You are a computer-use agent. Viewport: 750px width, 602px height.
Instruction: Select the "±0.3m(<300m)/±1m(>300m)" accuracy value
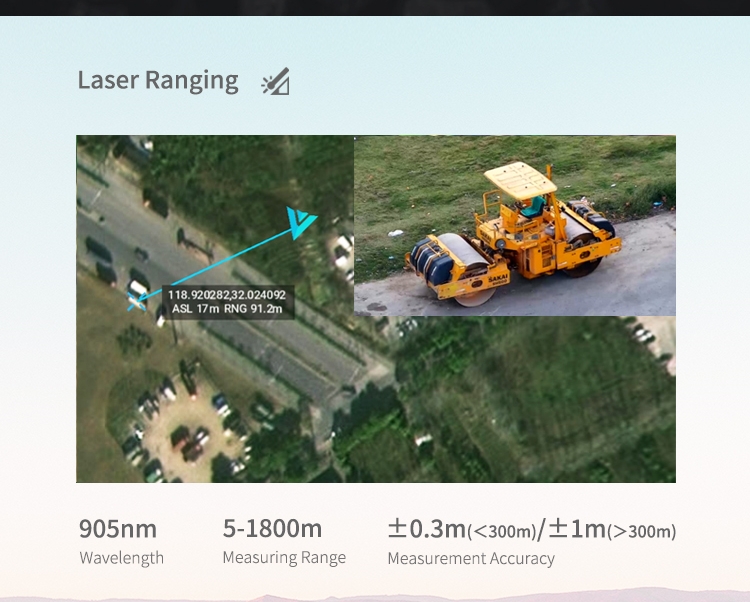coord(532,529)
